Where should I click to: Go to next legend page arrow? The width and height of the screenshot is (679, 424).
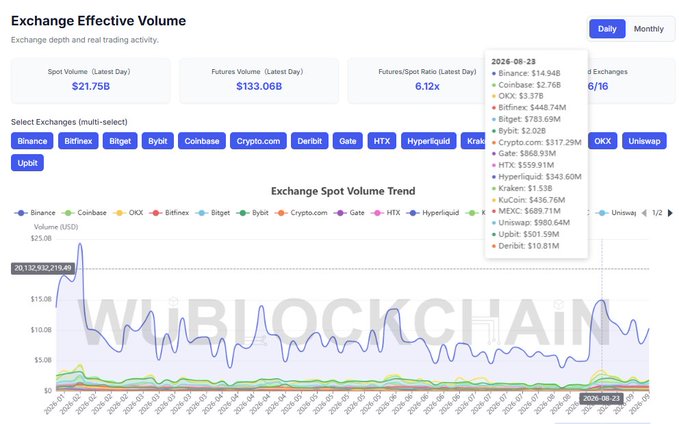[x=670, y=213]
